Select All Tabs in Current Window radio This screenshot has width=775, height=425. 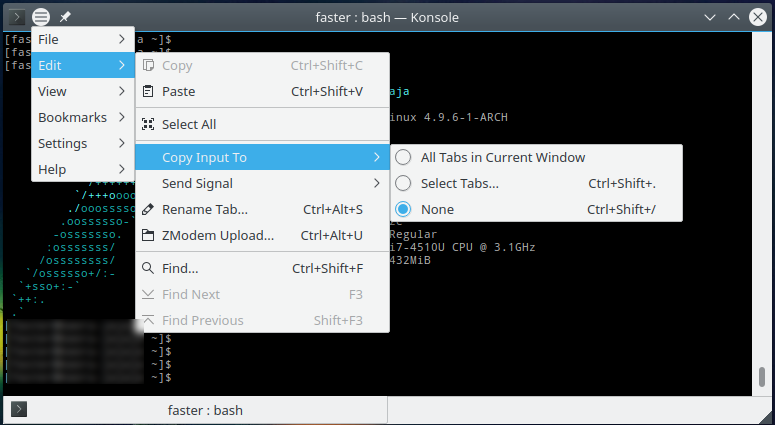click(403, 157)
